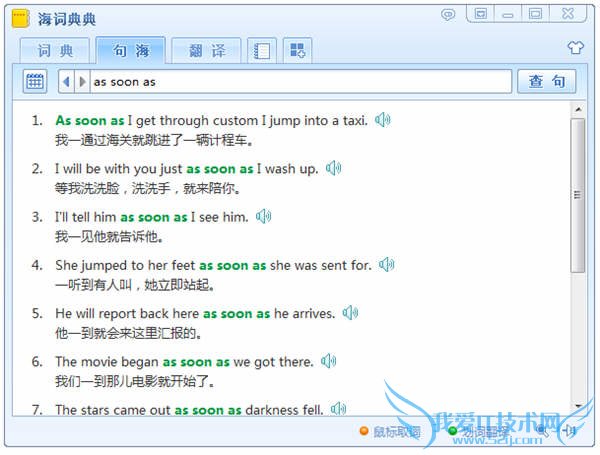Close the 海词典典 window
Viewport: 600px width, 455px height.
click(568, 14)
